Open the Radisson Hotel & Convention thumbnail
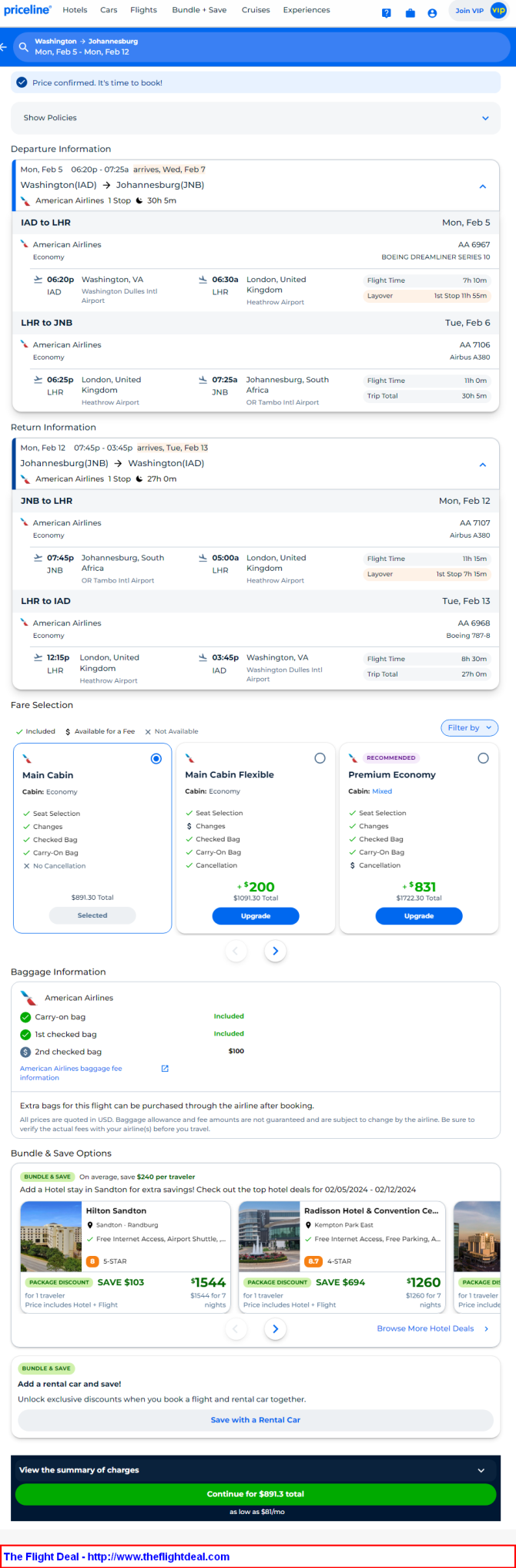Image resolution: width=516 pixels, height=1568 pixels. 269,1236
